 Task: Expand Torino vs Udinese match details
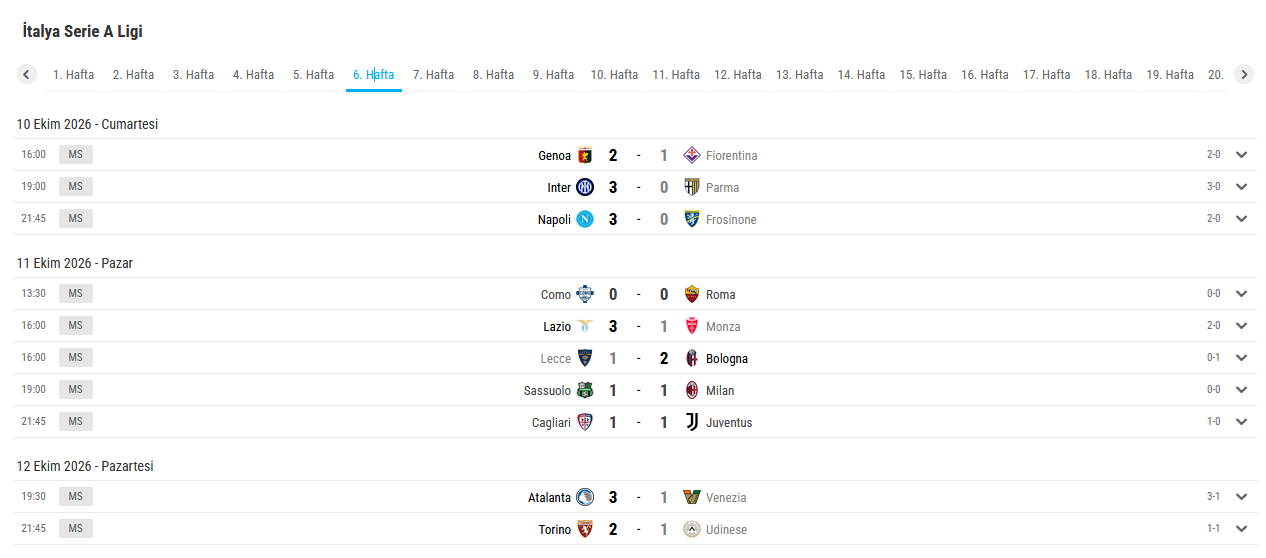1242,529
